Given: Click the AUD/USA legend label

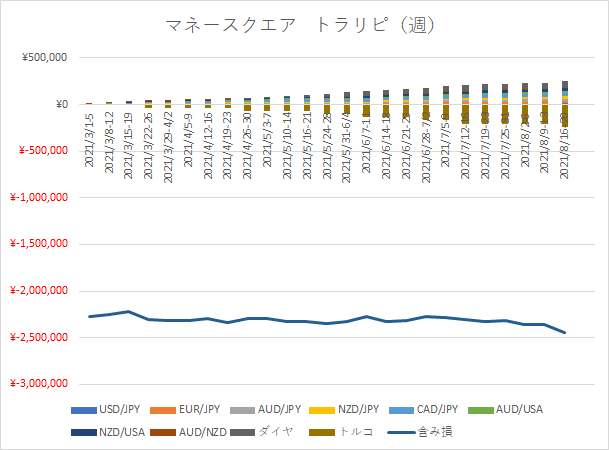Looking at the screenshot, I should [519, 409].
